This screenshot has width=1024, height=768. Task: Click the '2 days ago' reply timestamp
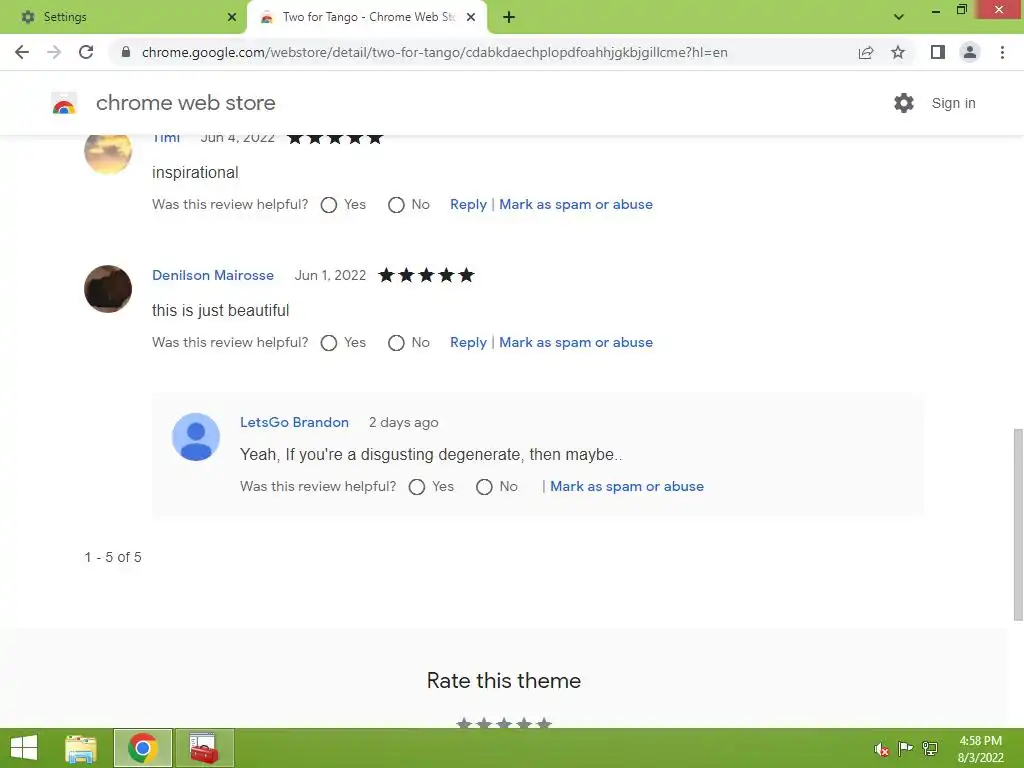404,423
